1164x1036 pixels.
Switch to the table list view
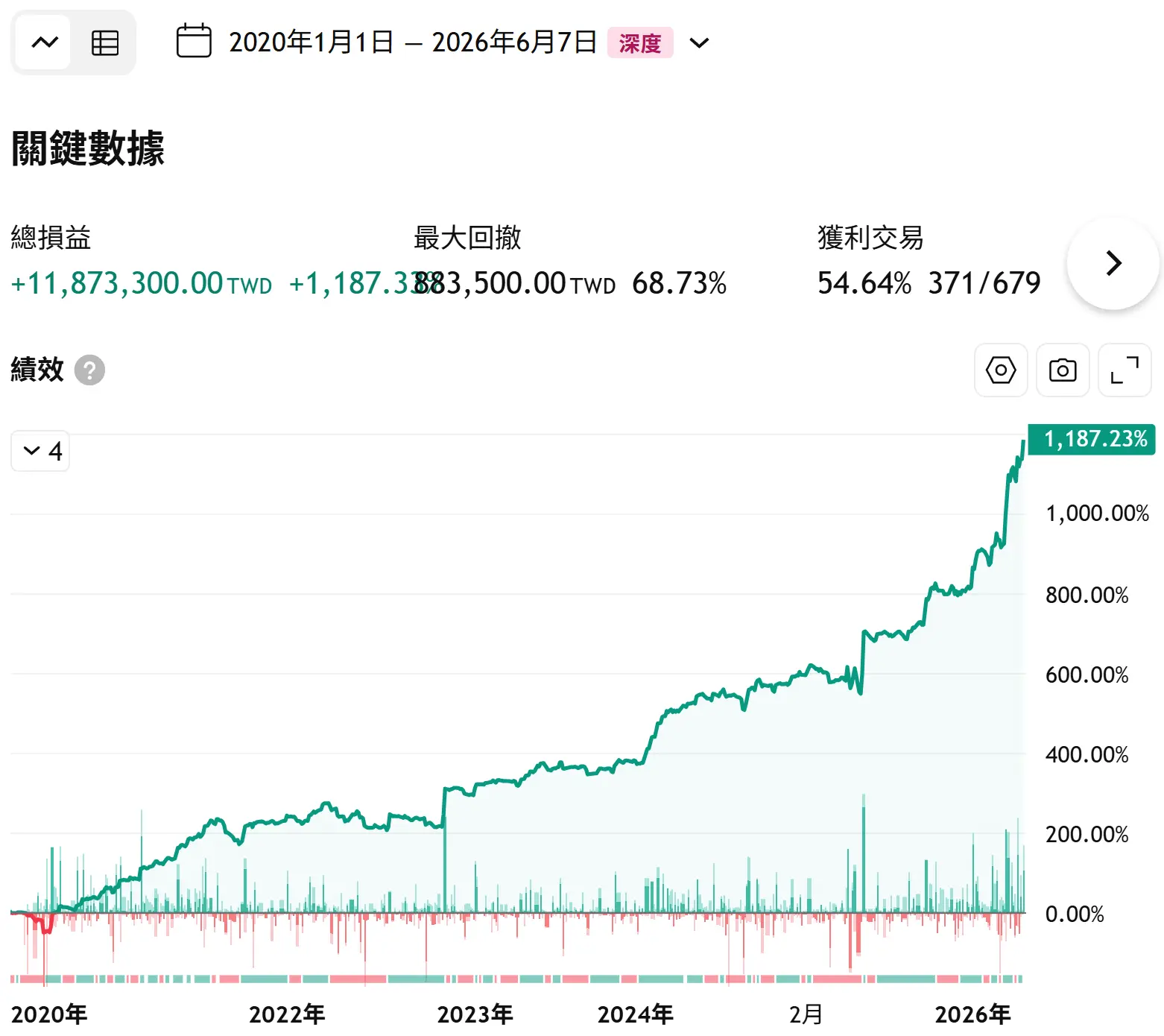click(x=104, y=42)
